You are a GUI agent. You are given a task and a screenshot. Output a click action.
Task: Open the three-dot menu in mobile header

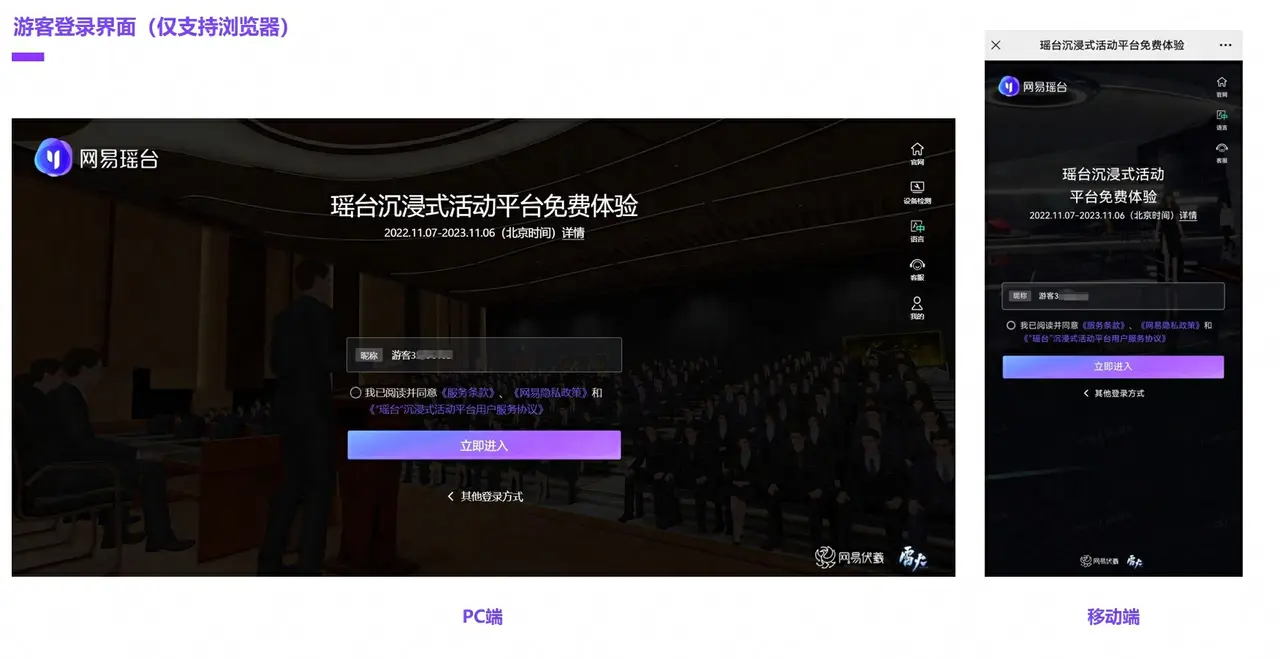[x=1226, y=46]
